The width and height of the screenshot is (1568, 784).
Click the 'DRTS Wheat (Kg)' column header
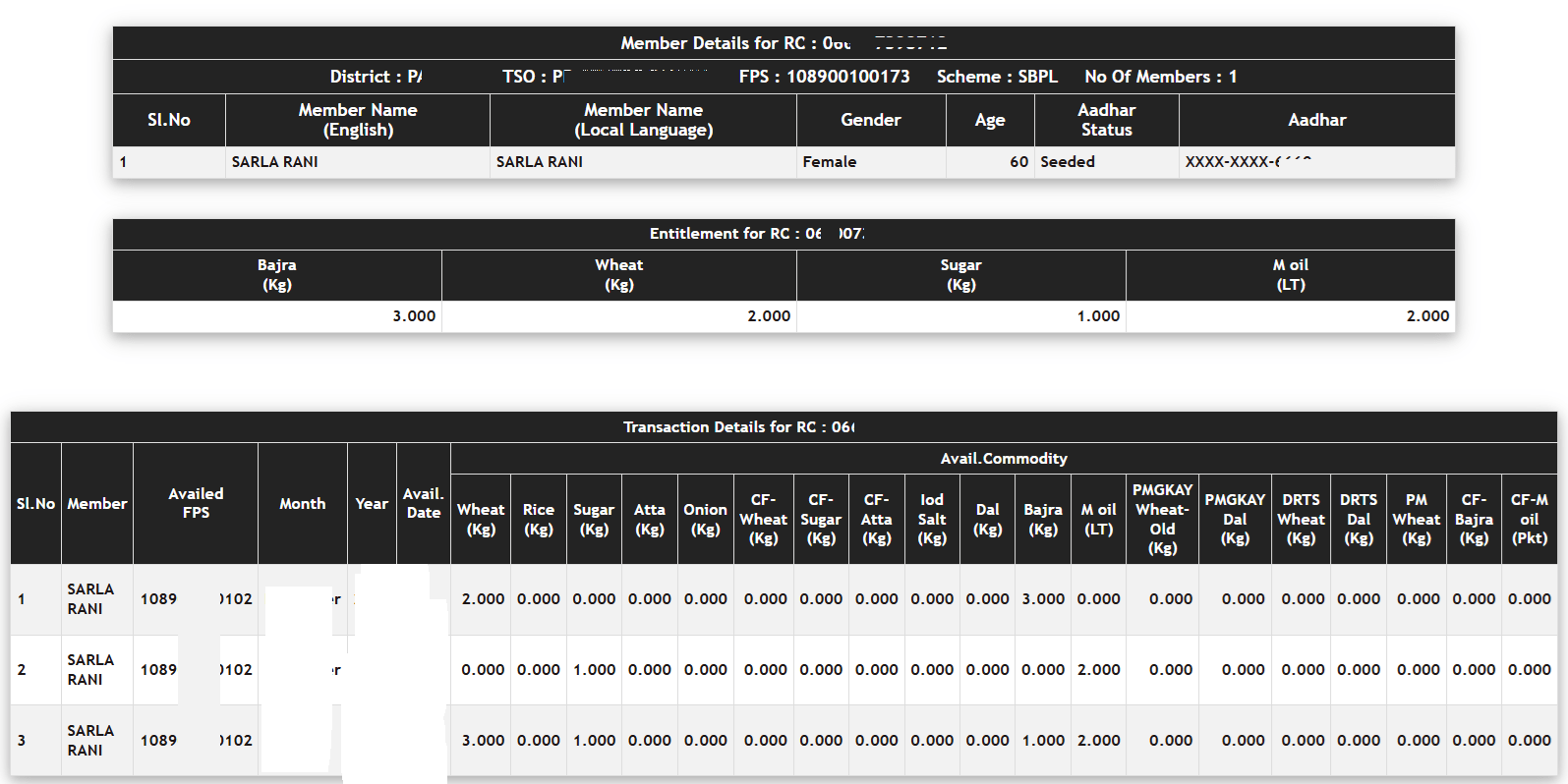click(x=1302, y=520)
